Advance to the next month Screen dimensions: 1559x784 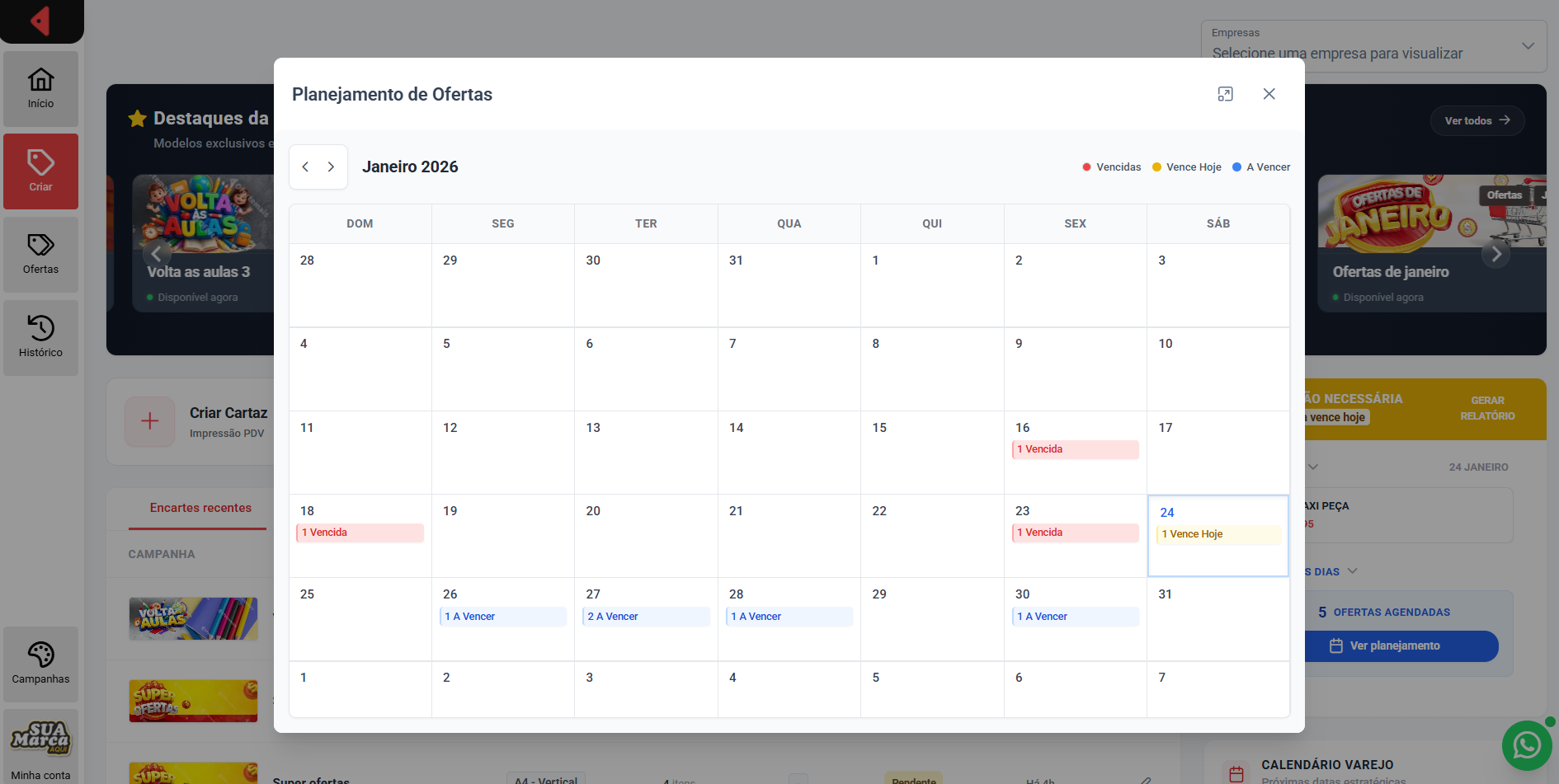tap(331, 167)
